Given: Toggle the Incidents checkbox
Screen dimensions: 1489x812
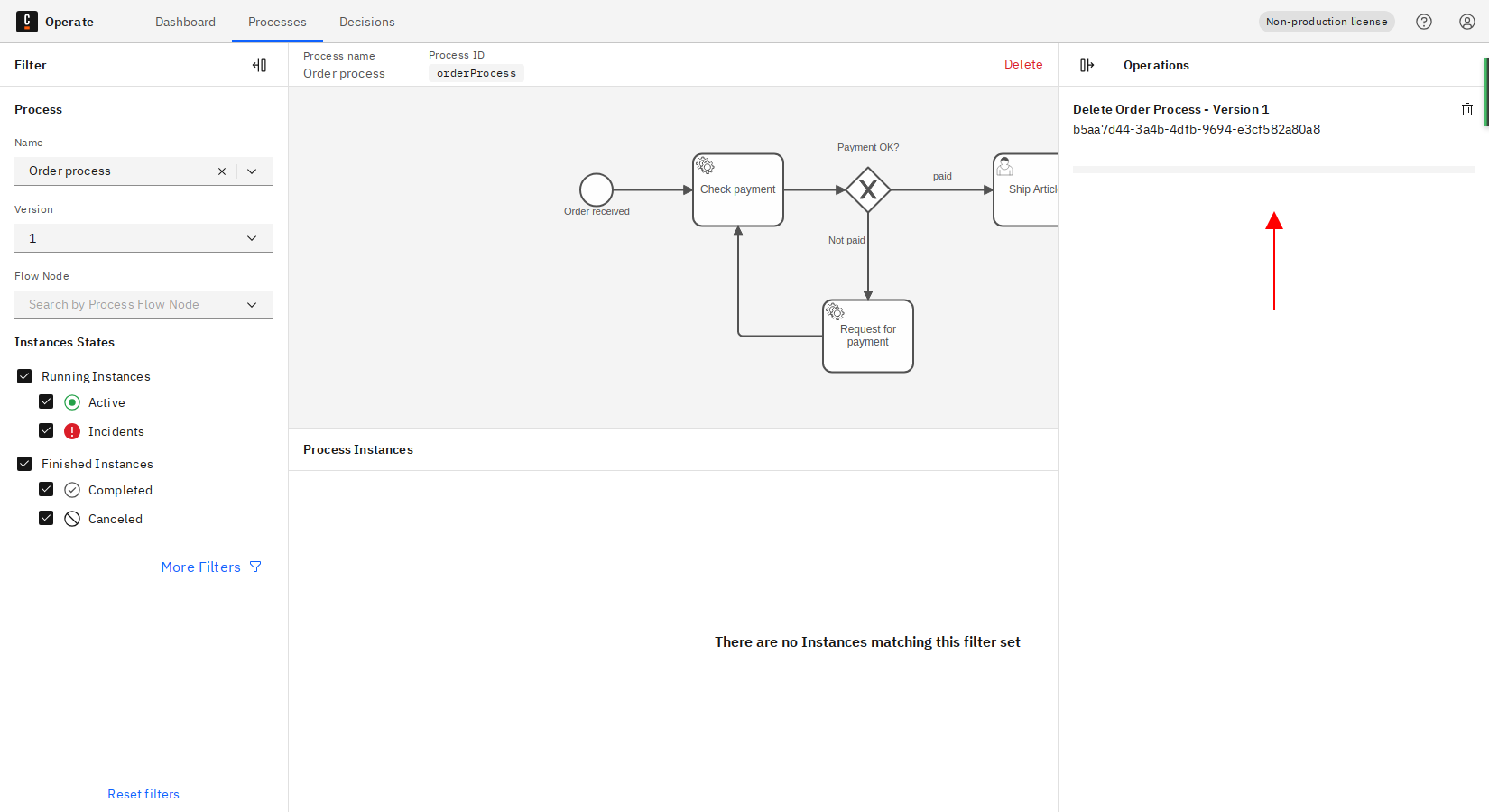Looking at the screenshot, I should click(x=46, y=431).
